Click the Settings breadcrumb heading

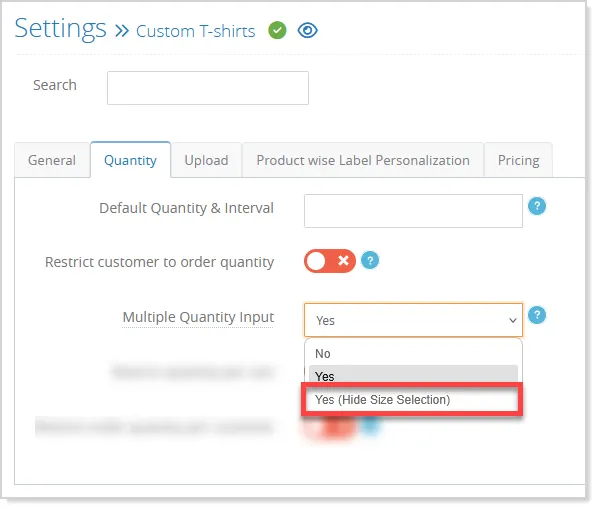pyautogui.click(x=61, y=29)
